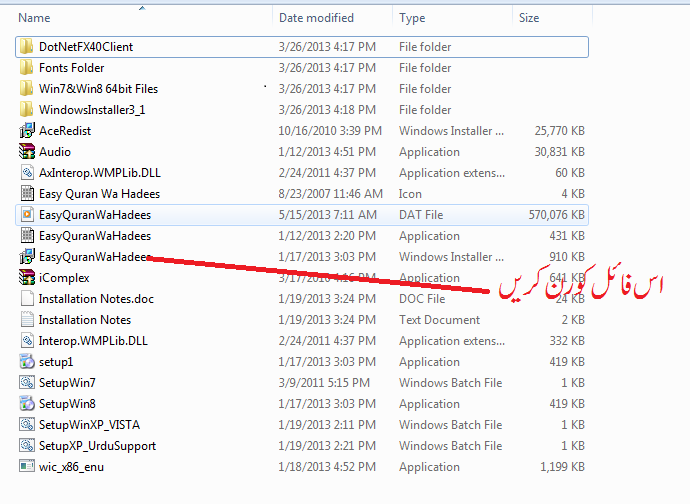Image resolution: width=690 pixels, height=504 pixels.
Task: Select the DotNetFX40Client folder name
Action: click(x=86, y=47)
